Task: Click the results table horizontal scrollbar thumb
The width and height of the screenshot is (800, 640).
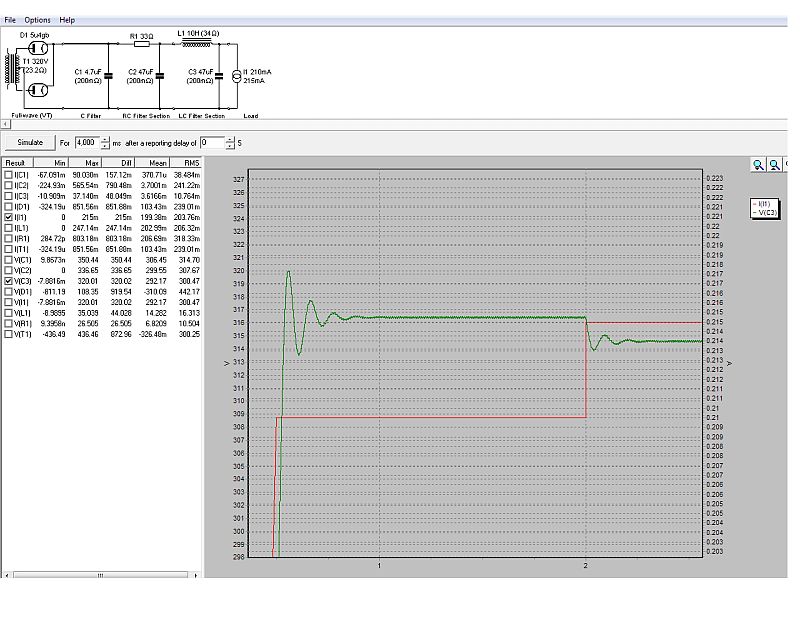Action: pyautogui.click(x=101, y=575)
